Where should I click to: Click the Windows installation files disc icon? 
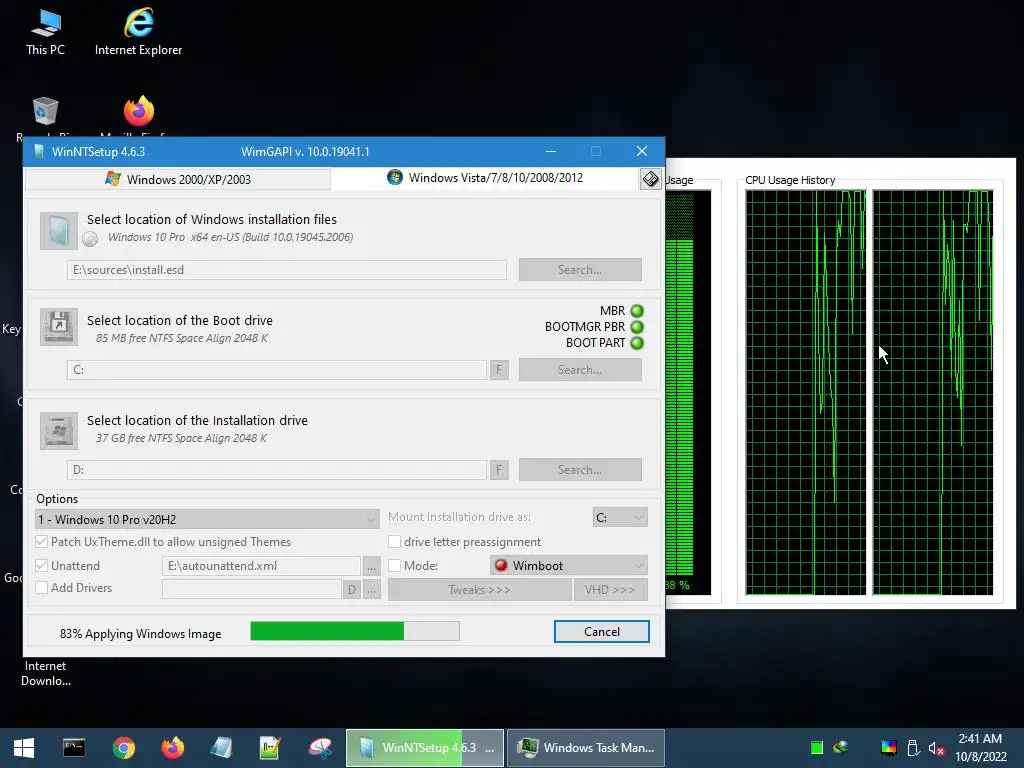pyautogui.click(x=59, y=231)
